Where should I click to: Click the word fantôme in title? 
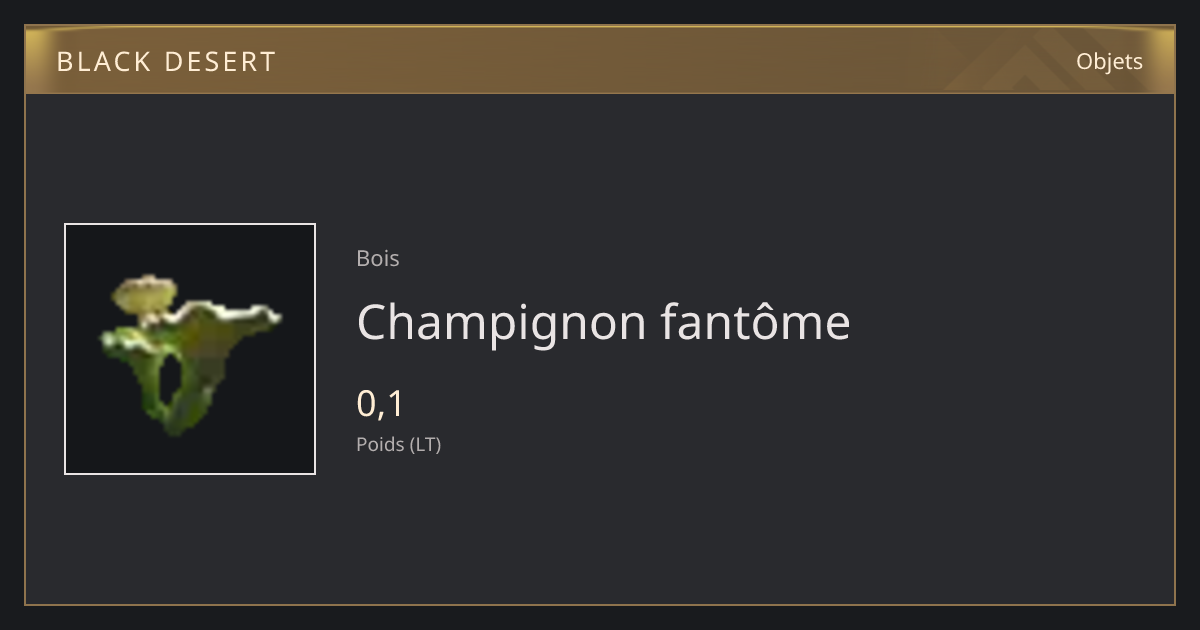[x=755, y=320]
